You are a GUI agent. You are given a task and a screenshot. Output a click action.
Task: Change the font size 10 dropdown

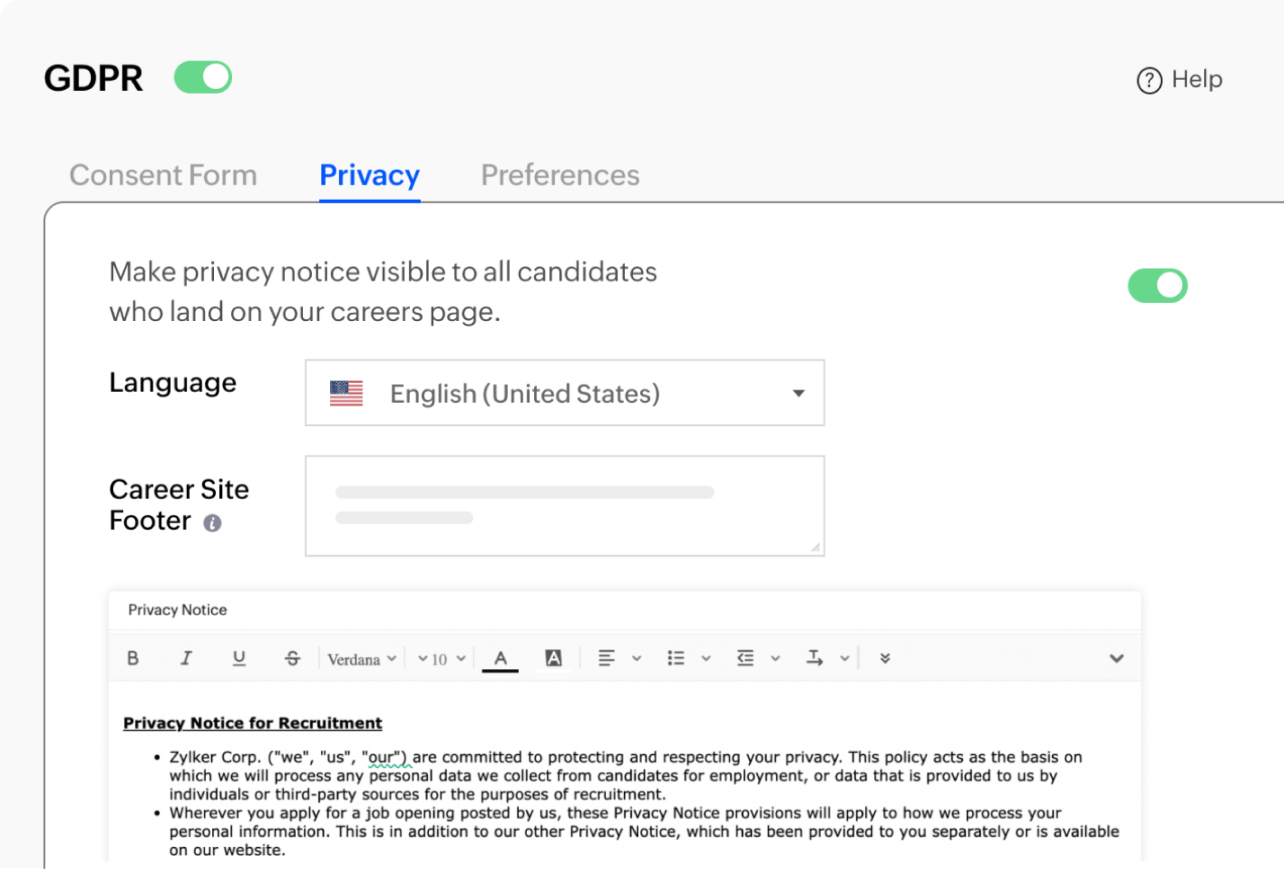442,659
